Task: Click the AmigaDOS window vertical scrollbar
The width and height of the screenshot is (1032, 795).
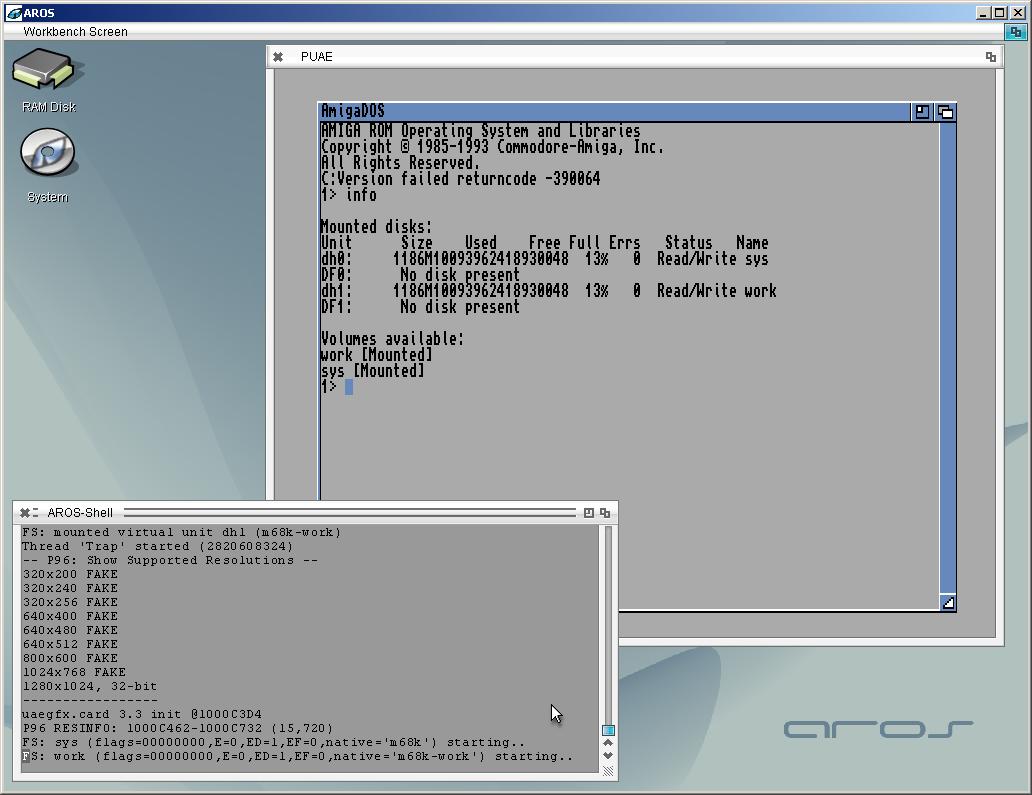Action: click(948, 359)
